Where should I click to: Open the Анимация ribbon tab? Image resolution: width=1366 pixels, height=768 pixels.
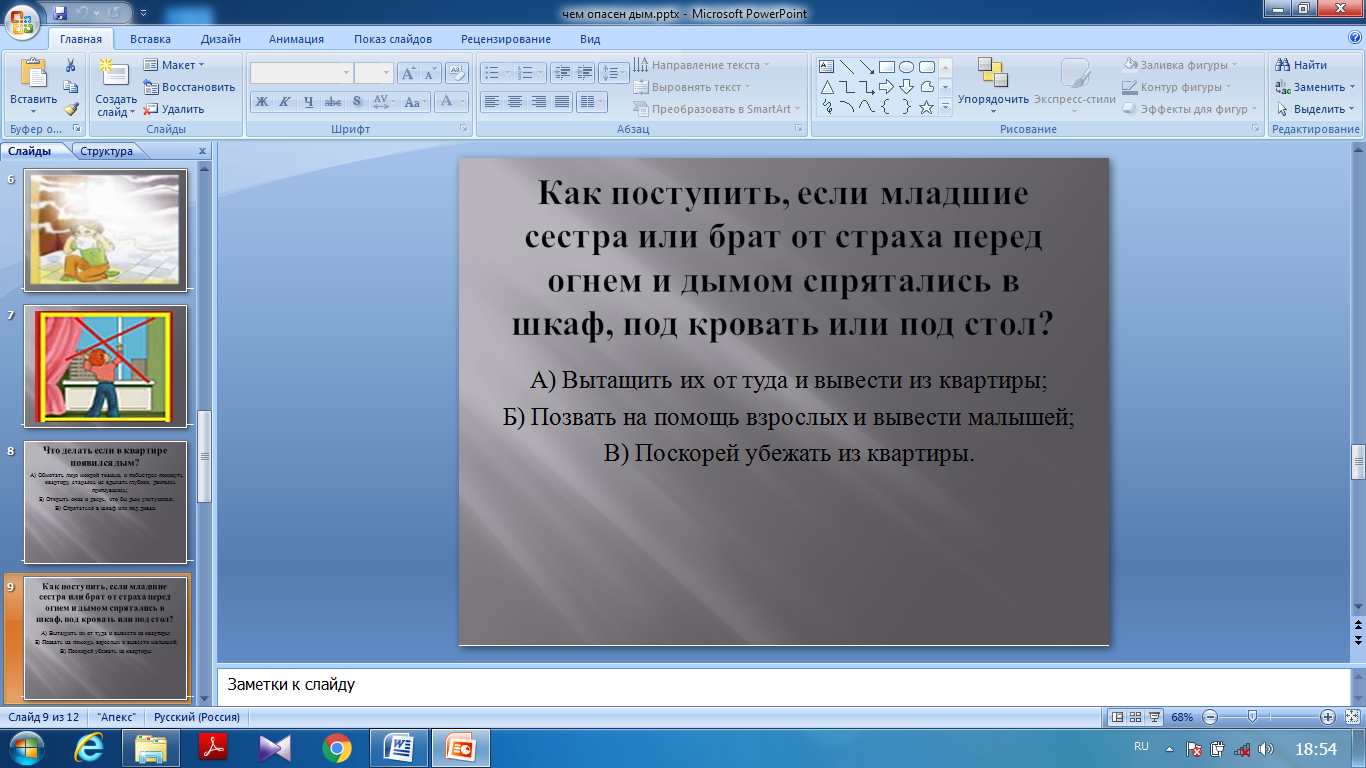(x=296, y=39)
